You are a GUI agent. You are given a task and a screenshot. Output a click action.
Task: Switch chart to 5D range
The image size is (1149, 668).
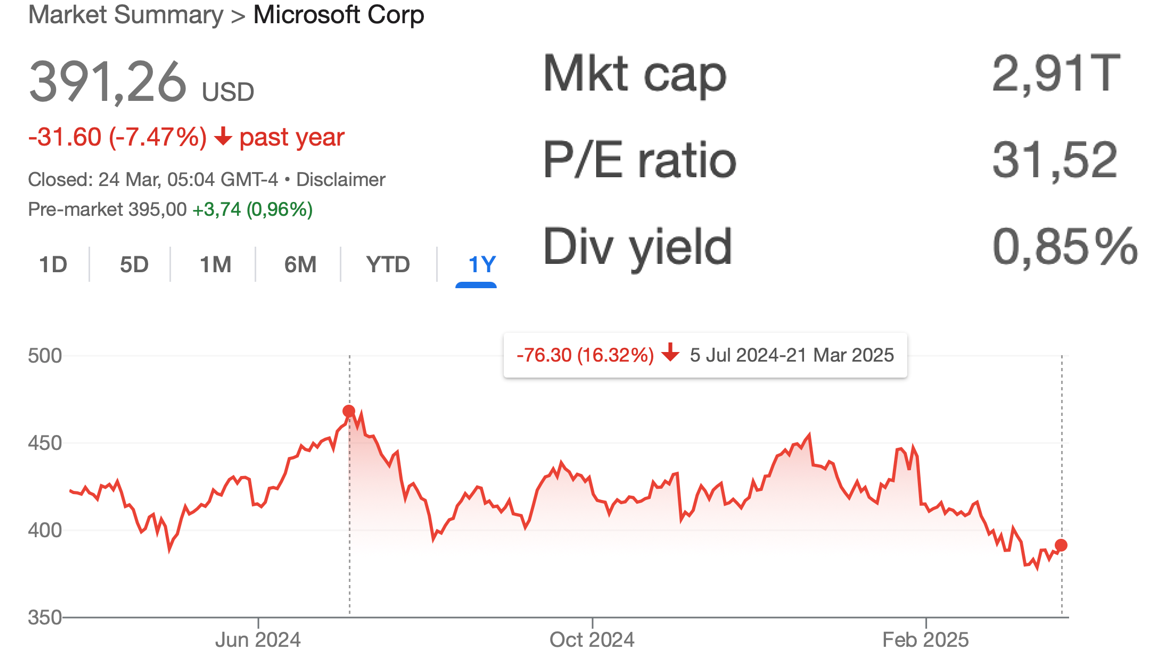point(134,265)
